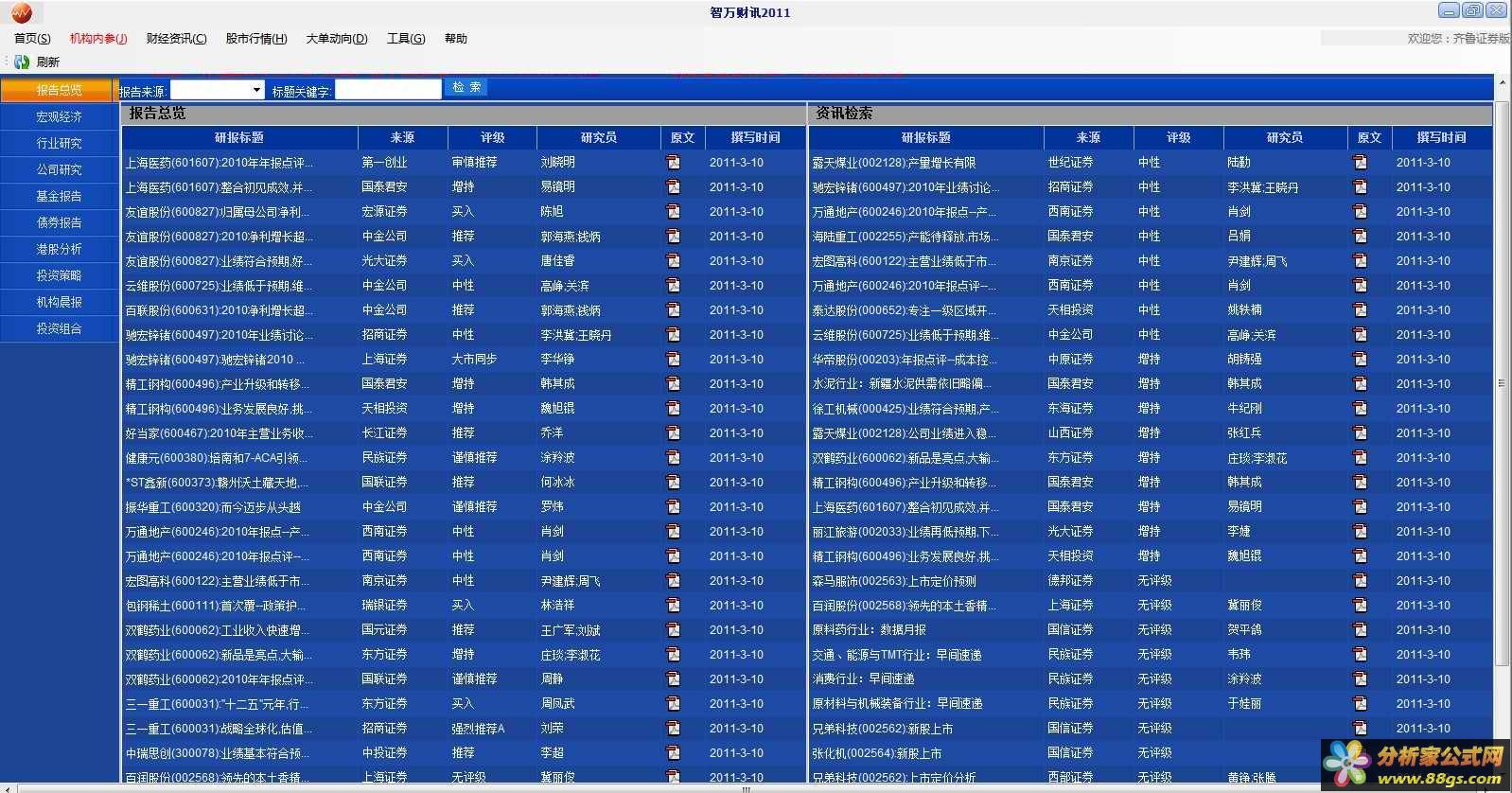
Task: Open PDF icon for 徐工机械 report from 东海证券
Action: tap(1360, 408)
